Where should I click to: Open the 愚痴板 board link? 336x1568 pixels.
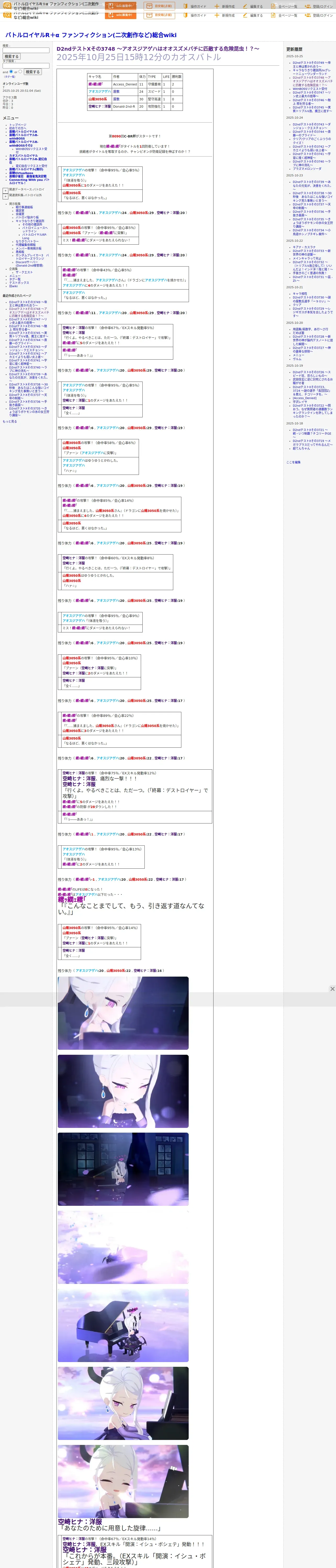coord(20,251)
